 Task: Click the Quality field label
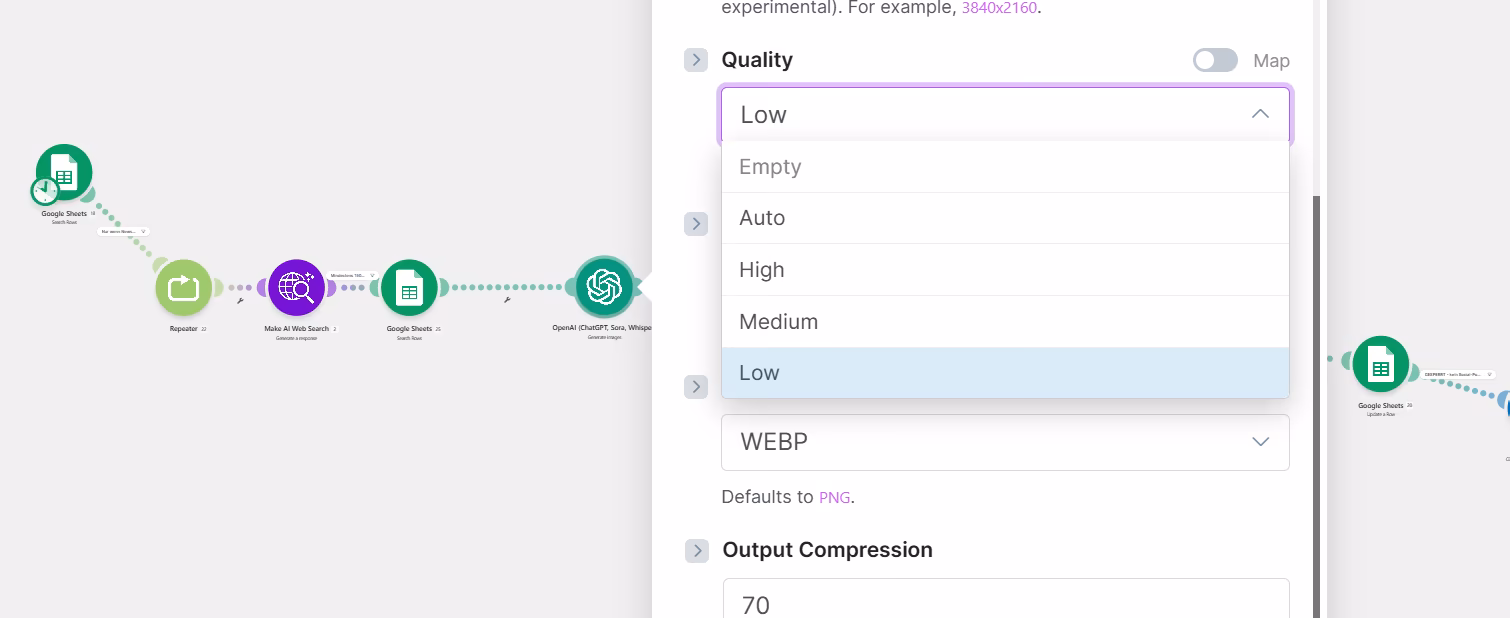tap(757, 60)
